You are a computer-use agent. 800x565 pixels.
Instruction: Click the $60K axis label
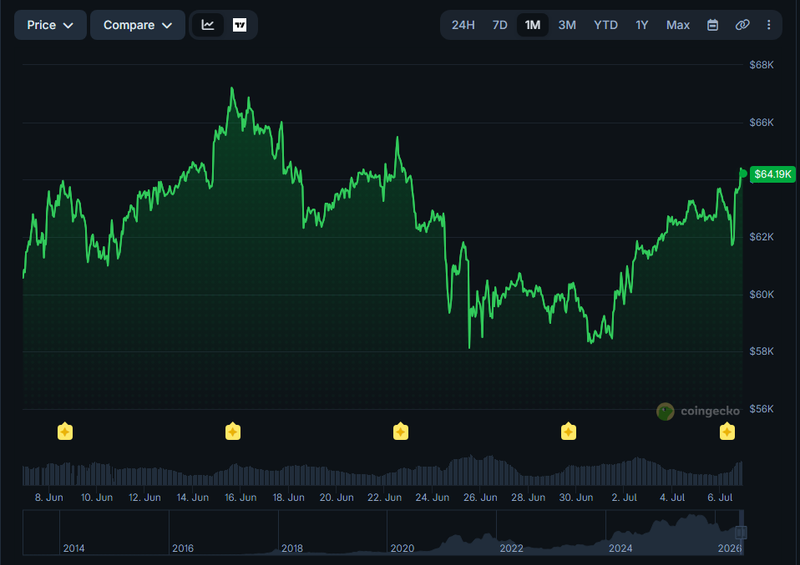pos(761,294)
